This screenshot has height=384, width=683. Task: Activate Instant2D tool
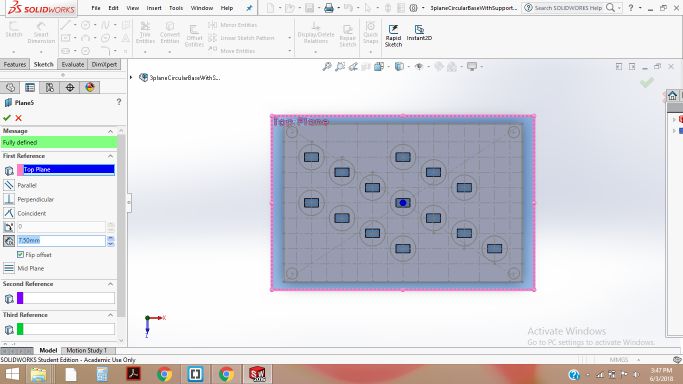point(419,33)
